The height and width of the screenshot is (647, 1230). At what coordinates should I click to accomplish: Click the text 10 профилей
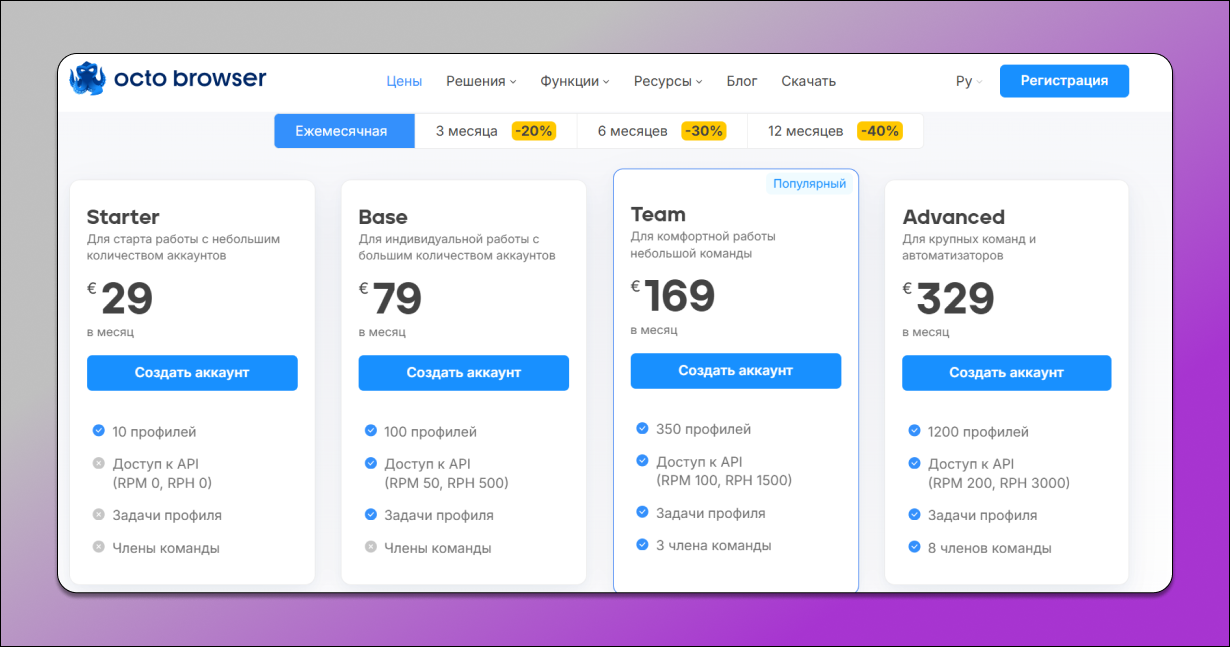[x=155, y=432]
